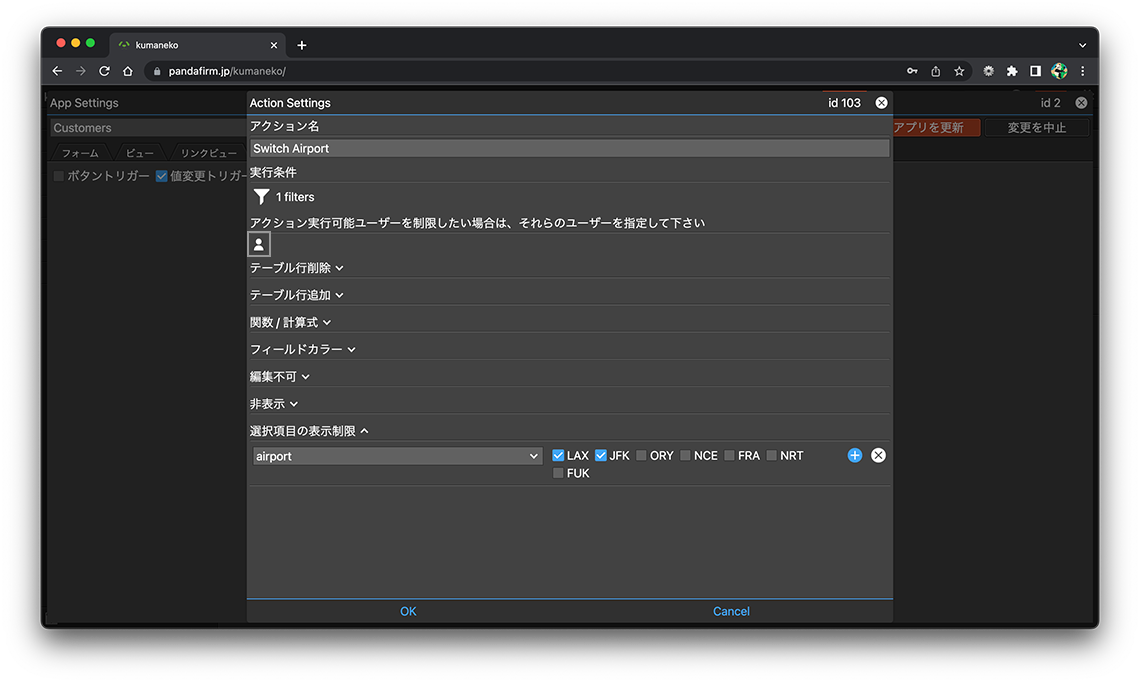
Task: Click the Switch Airport action name field
Action: [569, 148]
